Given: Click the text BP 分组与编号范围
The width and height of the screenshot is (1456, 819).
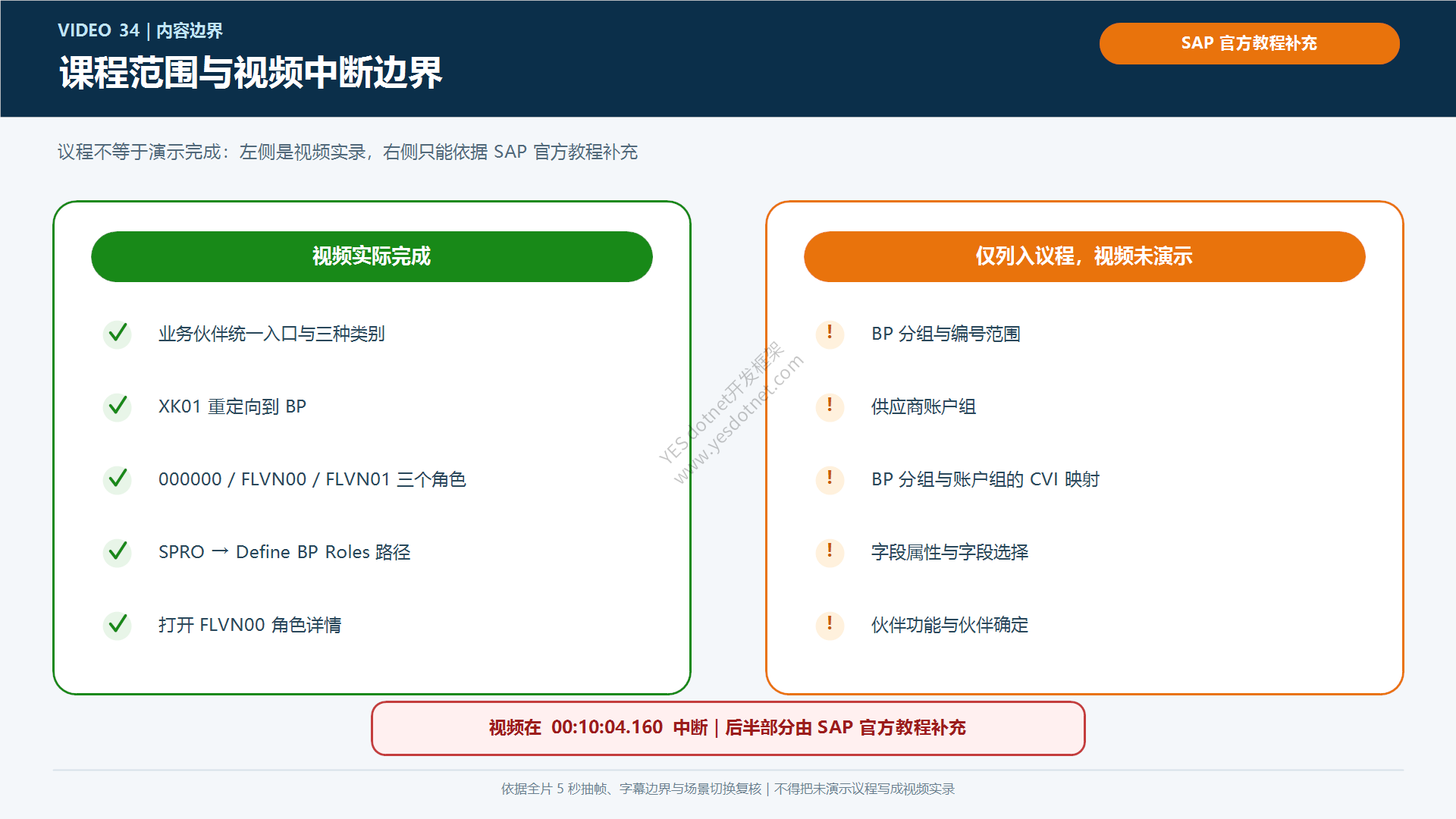Looking at the screenshot, I should tap(946, 334).
